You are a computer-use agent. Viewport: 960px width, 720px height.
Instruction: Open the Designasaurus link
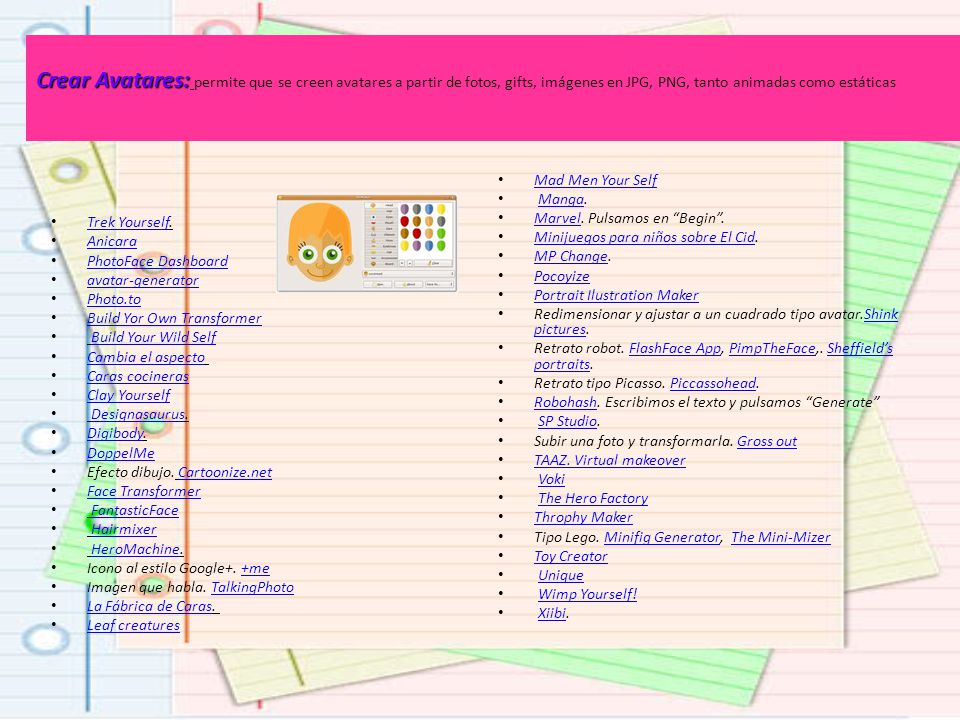tap(140, 414)
